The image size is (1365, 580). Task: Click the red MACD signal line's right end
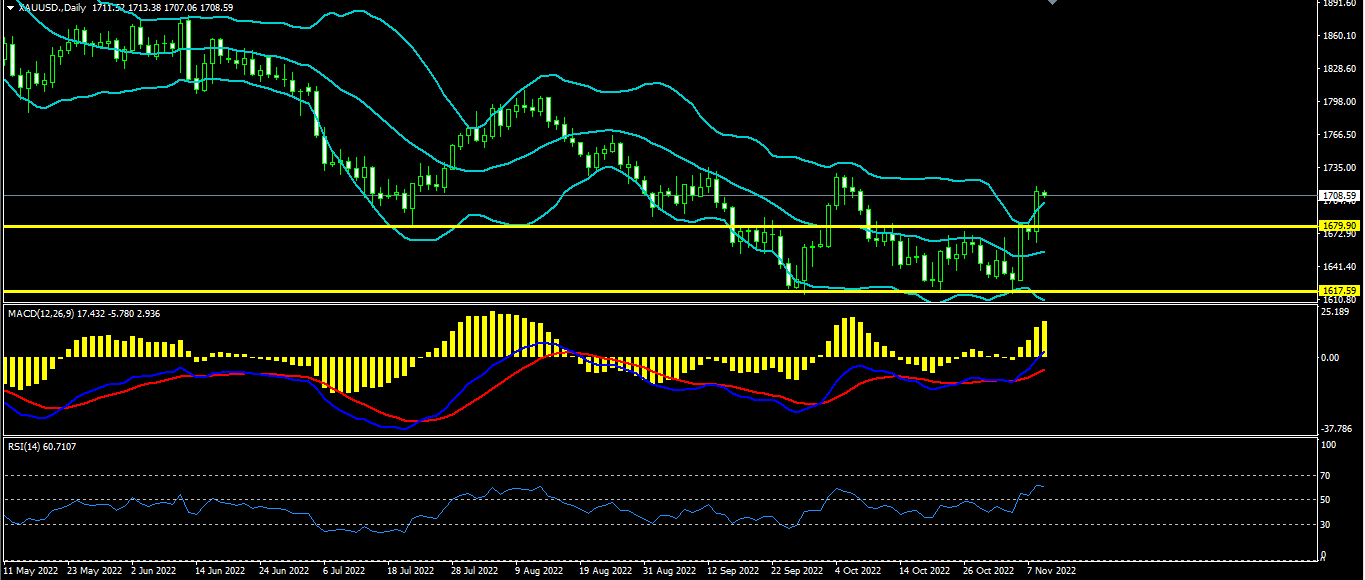(x=1044, y=370)
